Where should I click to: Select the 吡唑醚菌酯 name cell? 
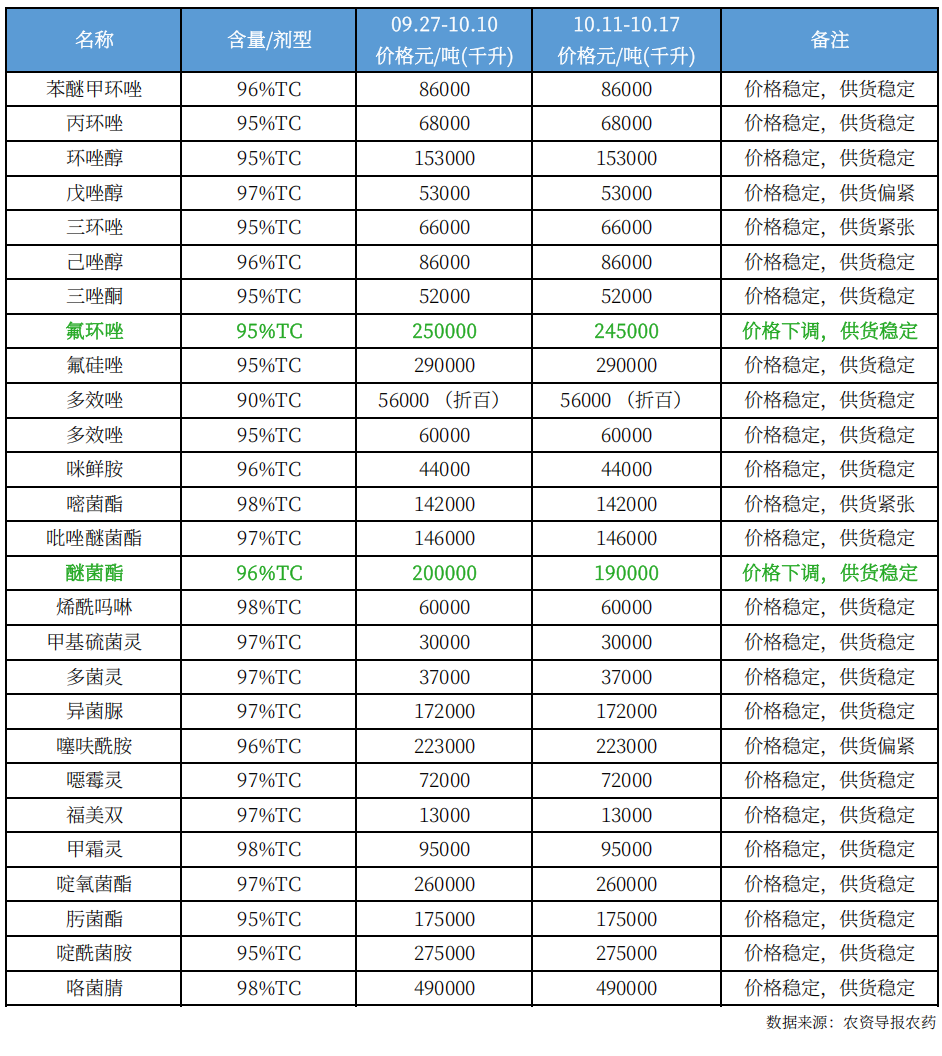click(94, 538)
